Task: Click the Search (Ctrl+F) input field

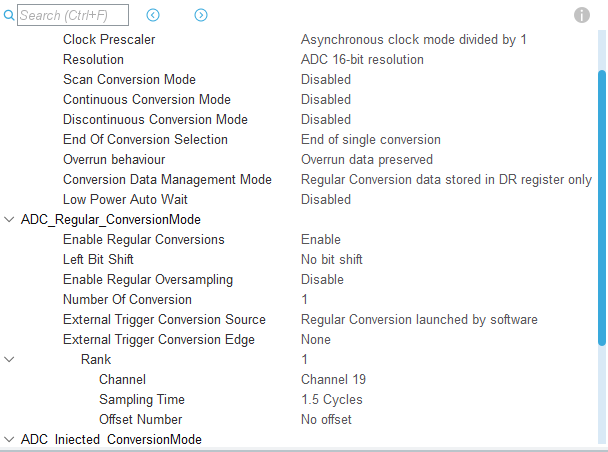Action: 73,15
